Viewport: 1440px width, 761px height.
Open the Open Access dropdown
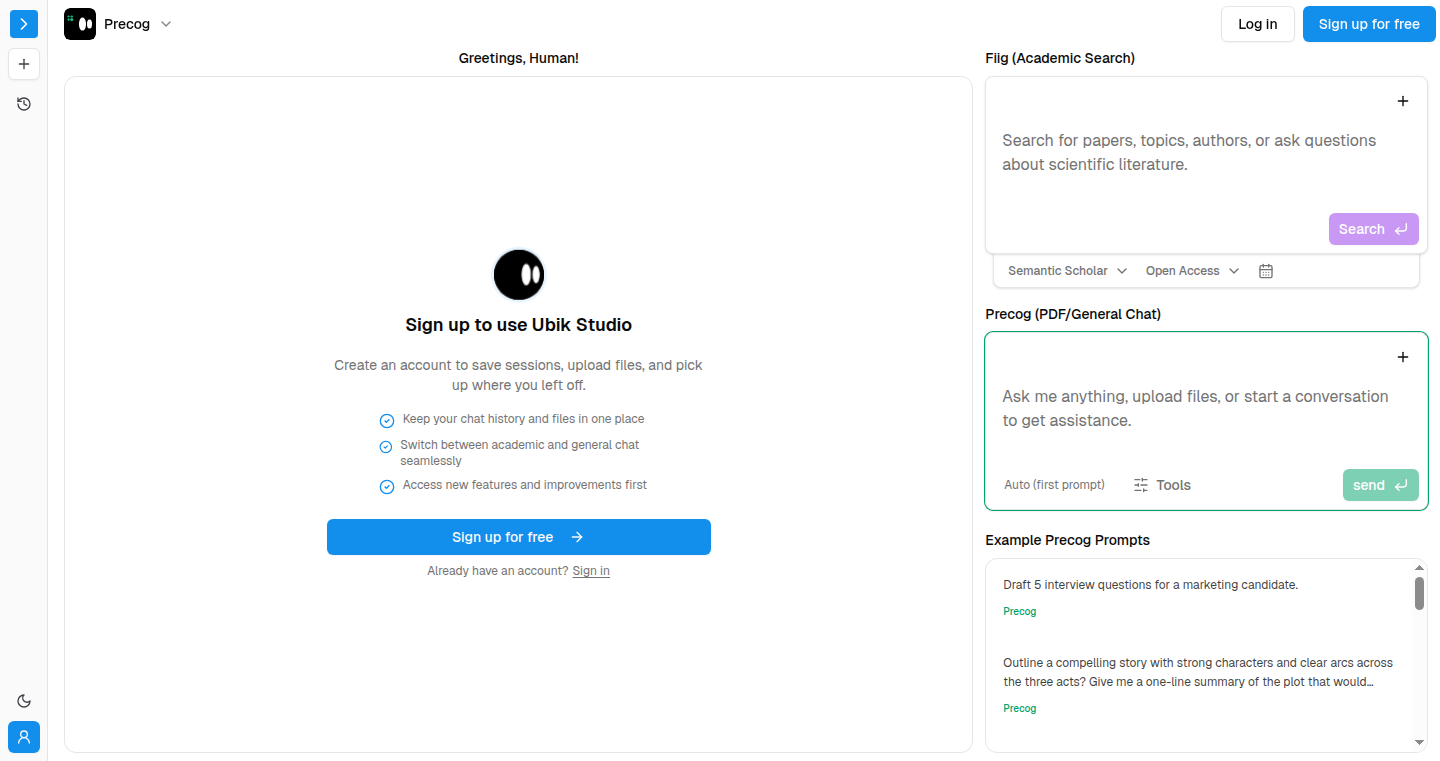(x=1192, y=271)
